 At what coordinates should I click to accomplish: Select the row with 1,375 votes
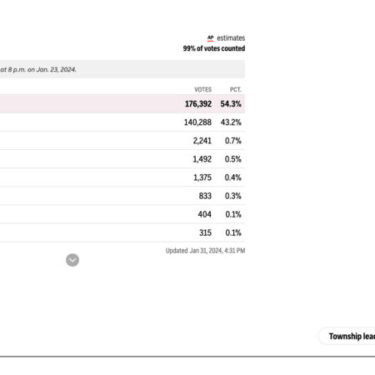(122, 177)
